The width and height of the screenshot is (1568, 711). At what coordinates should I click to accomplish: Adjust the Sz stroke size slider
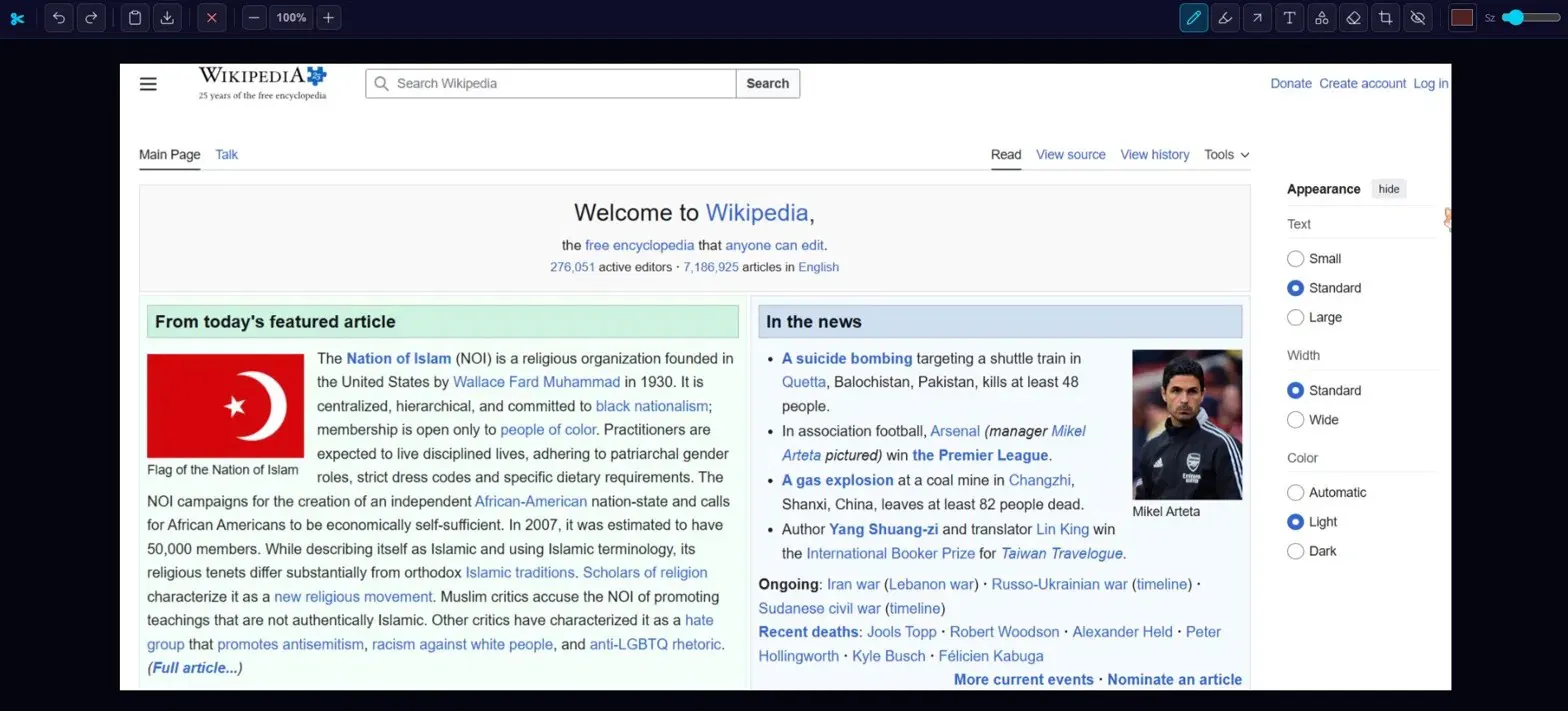pos(1531,18)
